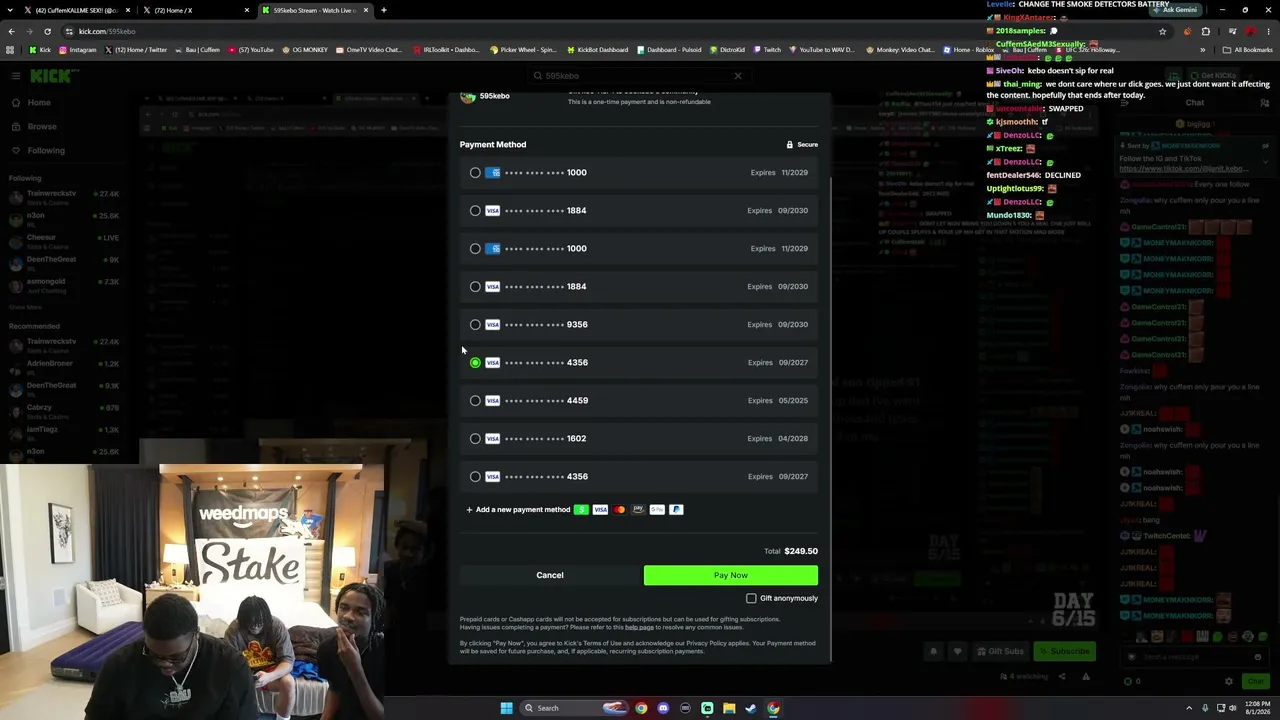Click the Pay Now button
The height and width of the screenshot is (720, 1280).
[x=731, y=575]
